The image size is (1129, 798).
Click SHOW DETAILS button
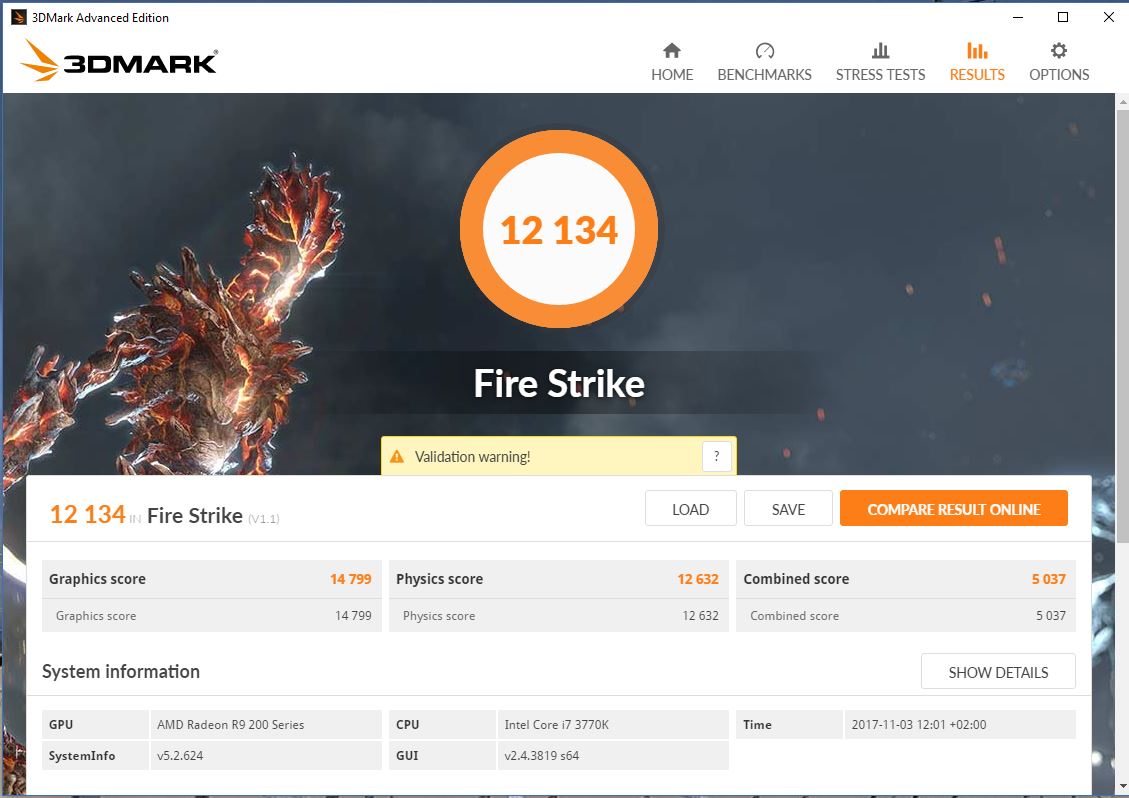coord(998,672)
